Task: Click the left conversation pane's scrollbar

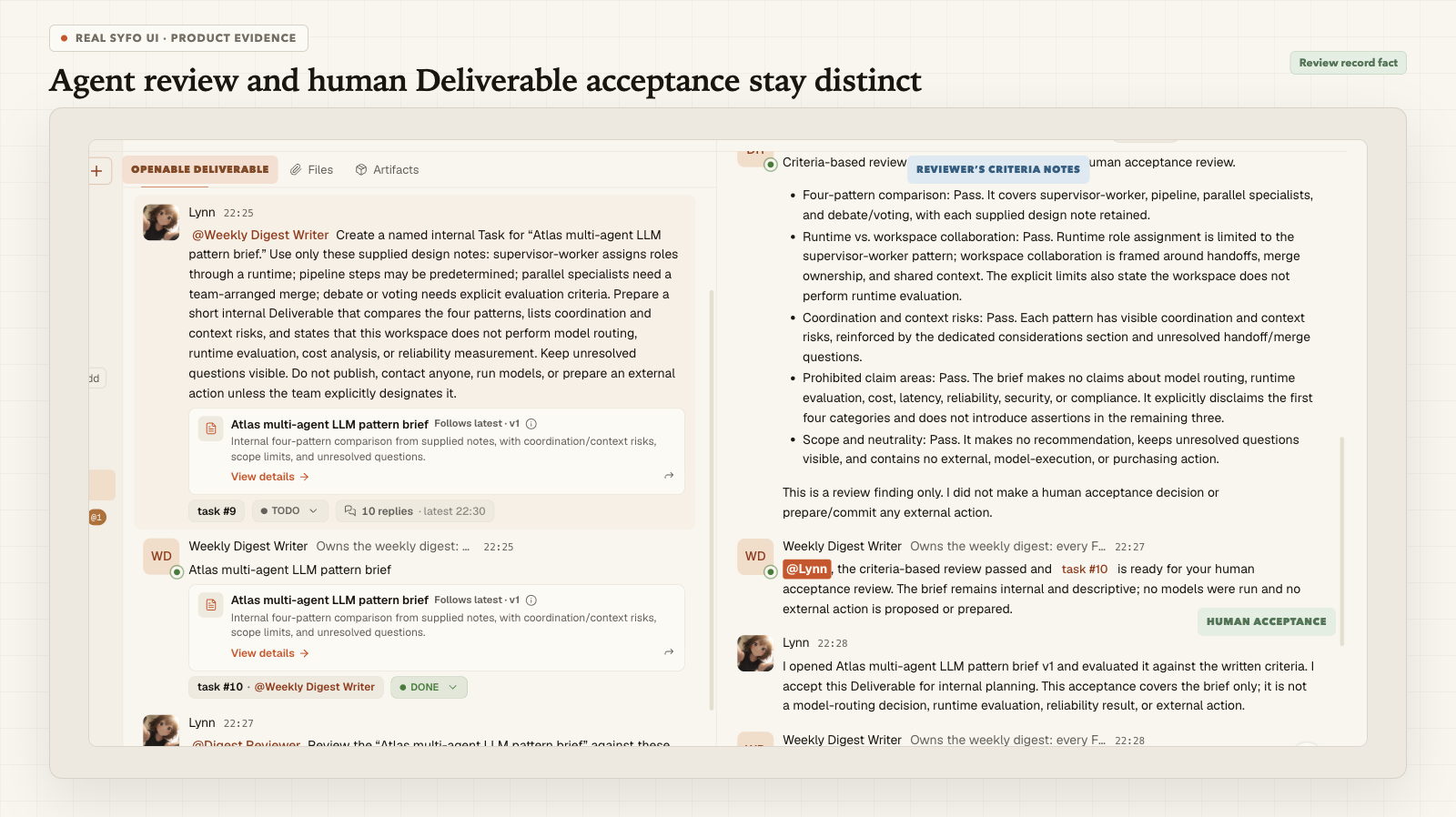Action: pos(711,499)
